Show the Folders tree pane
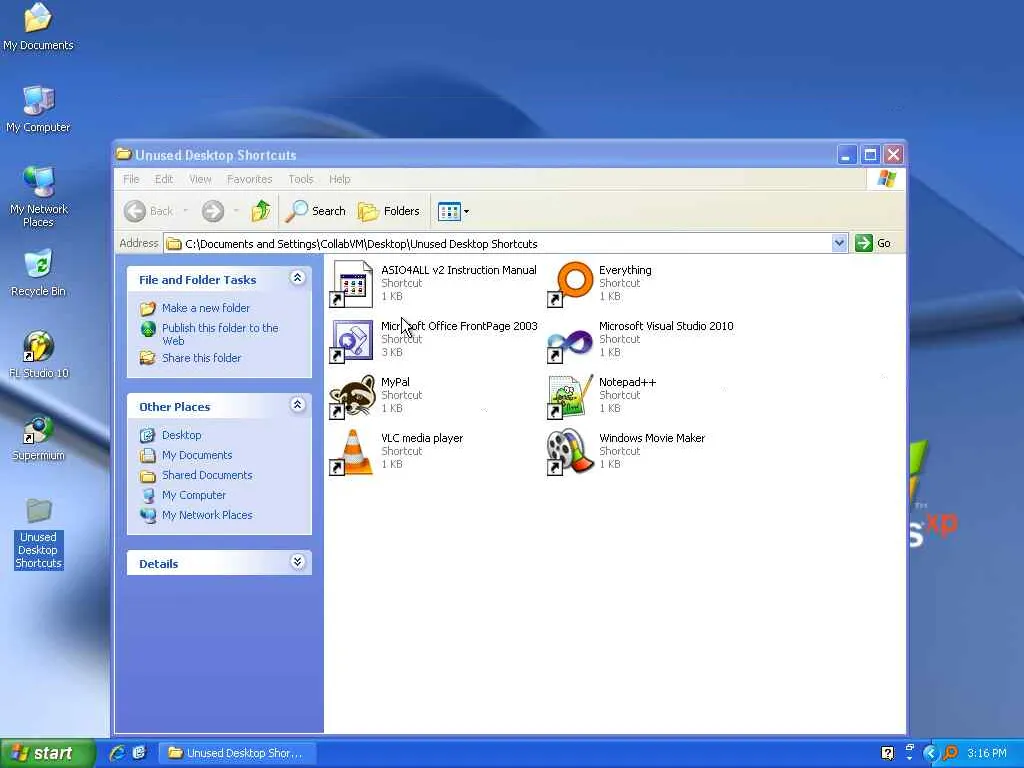1024x768 pixels. tap(389, 211)
